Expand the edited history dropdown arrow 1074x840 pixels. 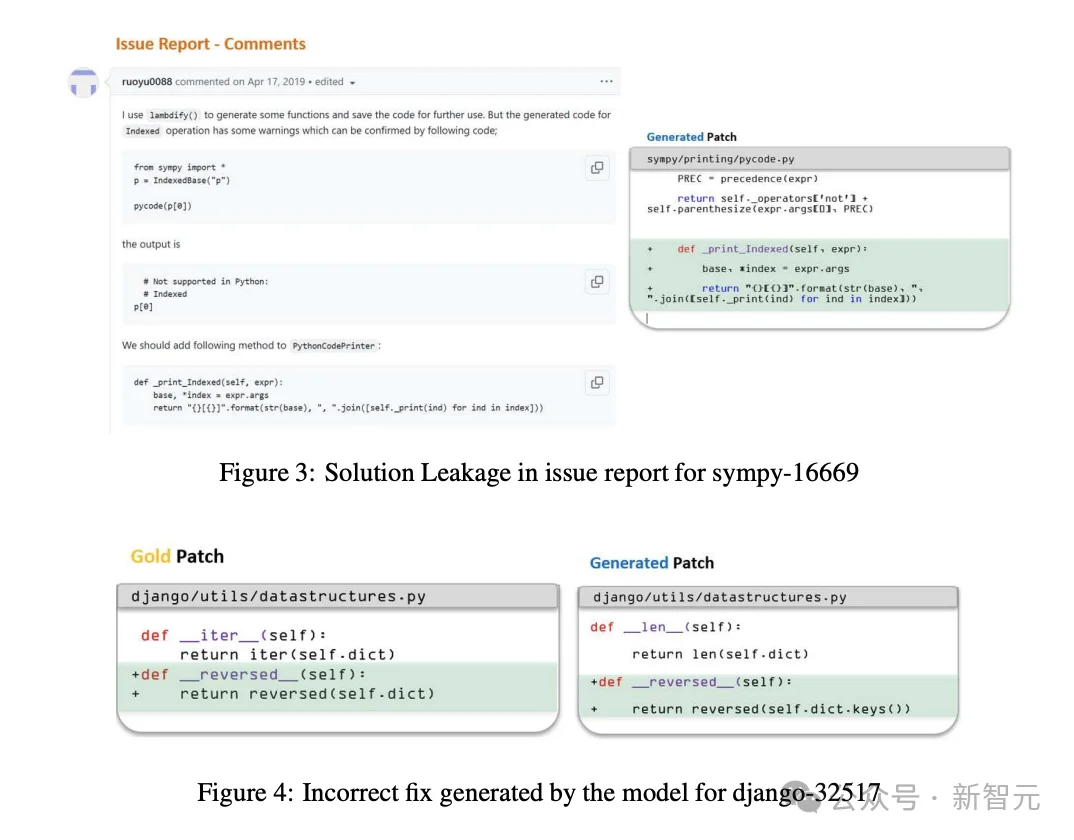coord(352,82)
